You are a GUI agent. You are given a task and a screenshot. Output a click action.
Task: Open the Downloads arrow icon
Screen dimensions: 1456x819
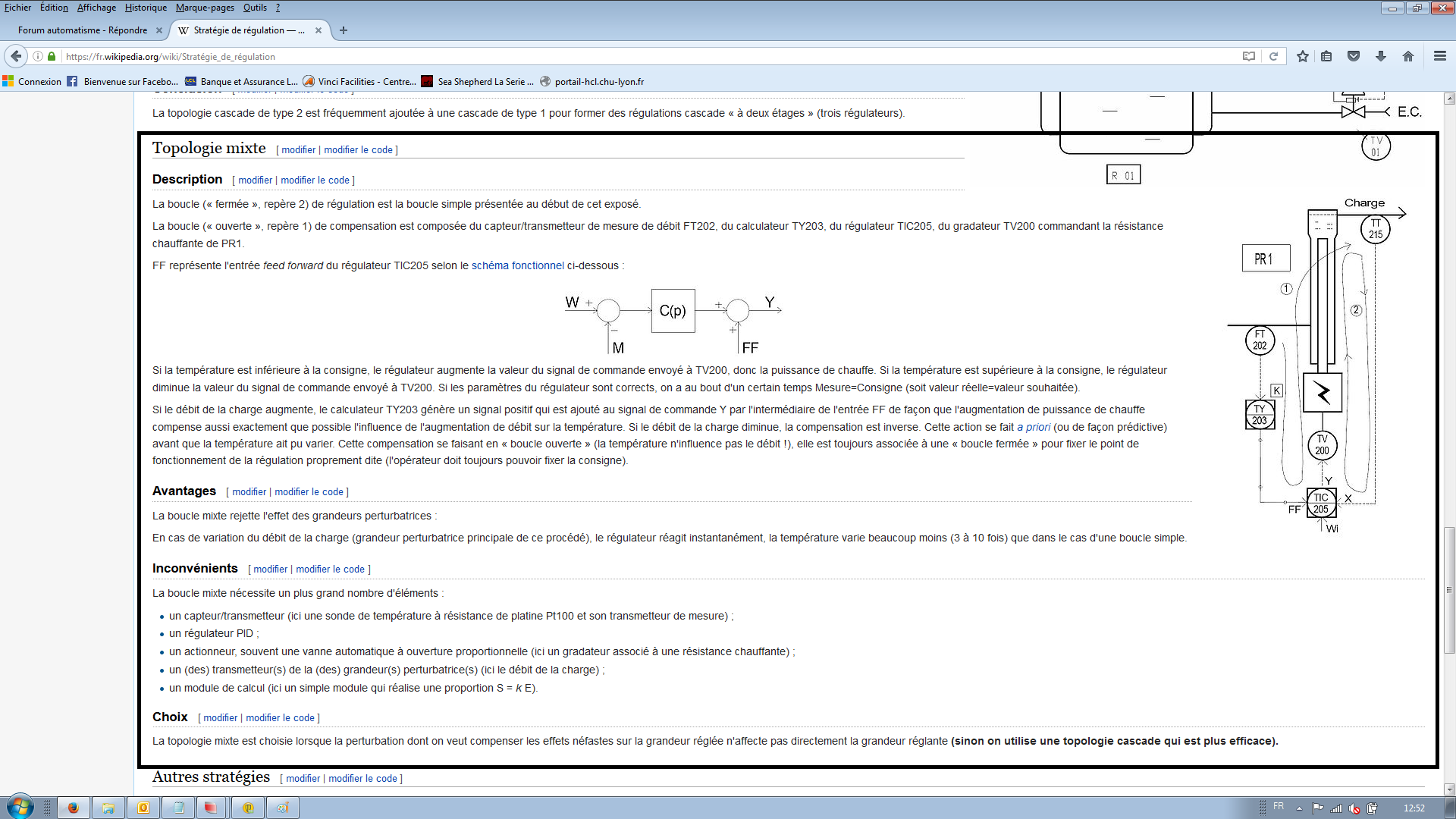[1381, 56]
